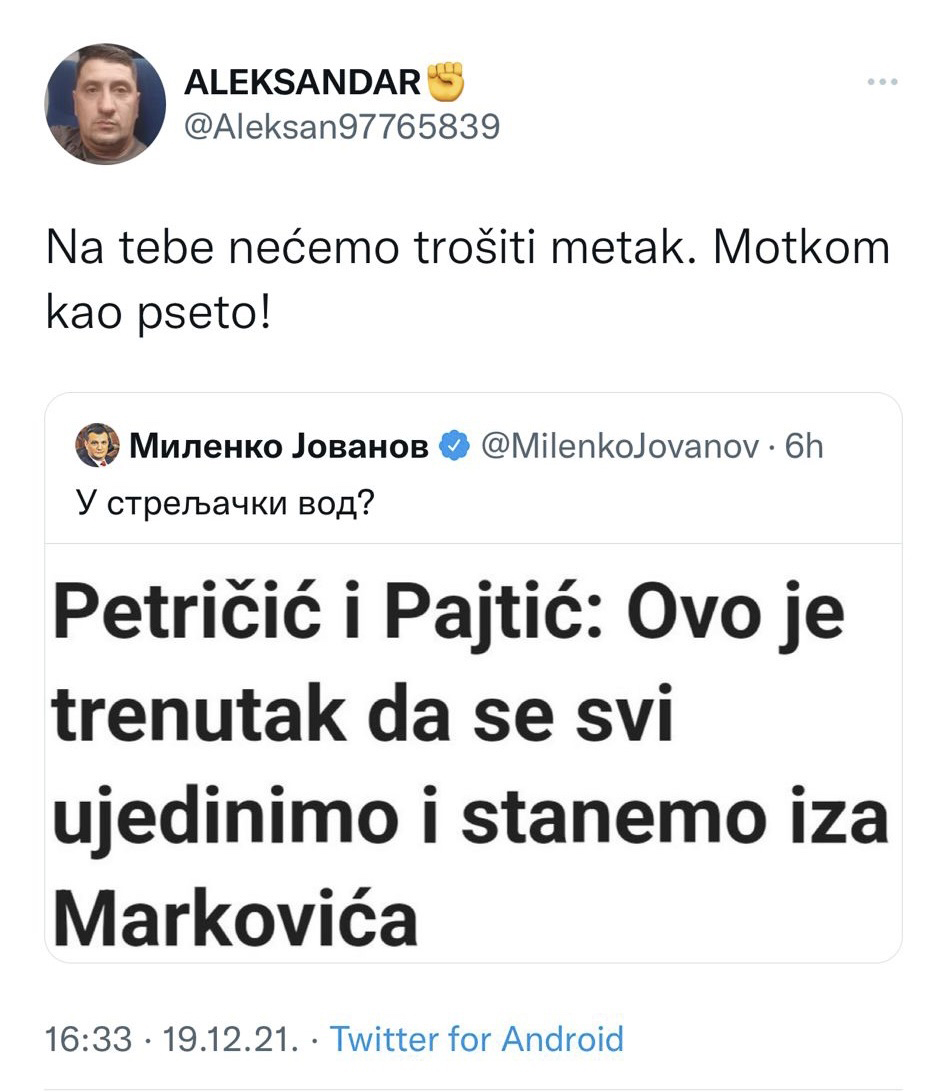
Task: Open the quoted text 'У стрељачки вод?'
Action: [x=225, y=502]
